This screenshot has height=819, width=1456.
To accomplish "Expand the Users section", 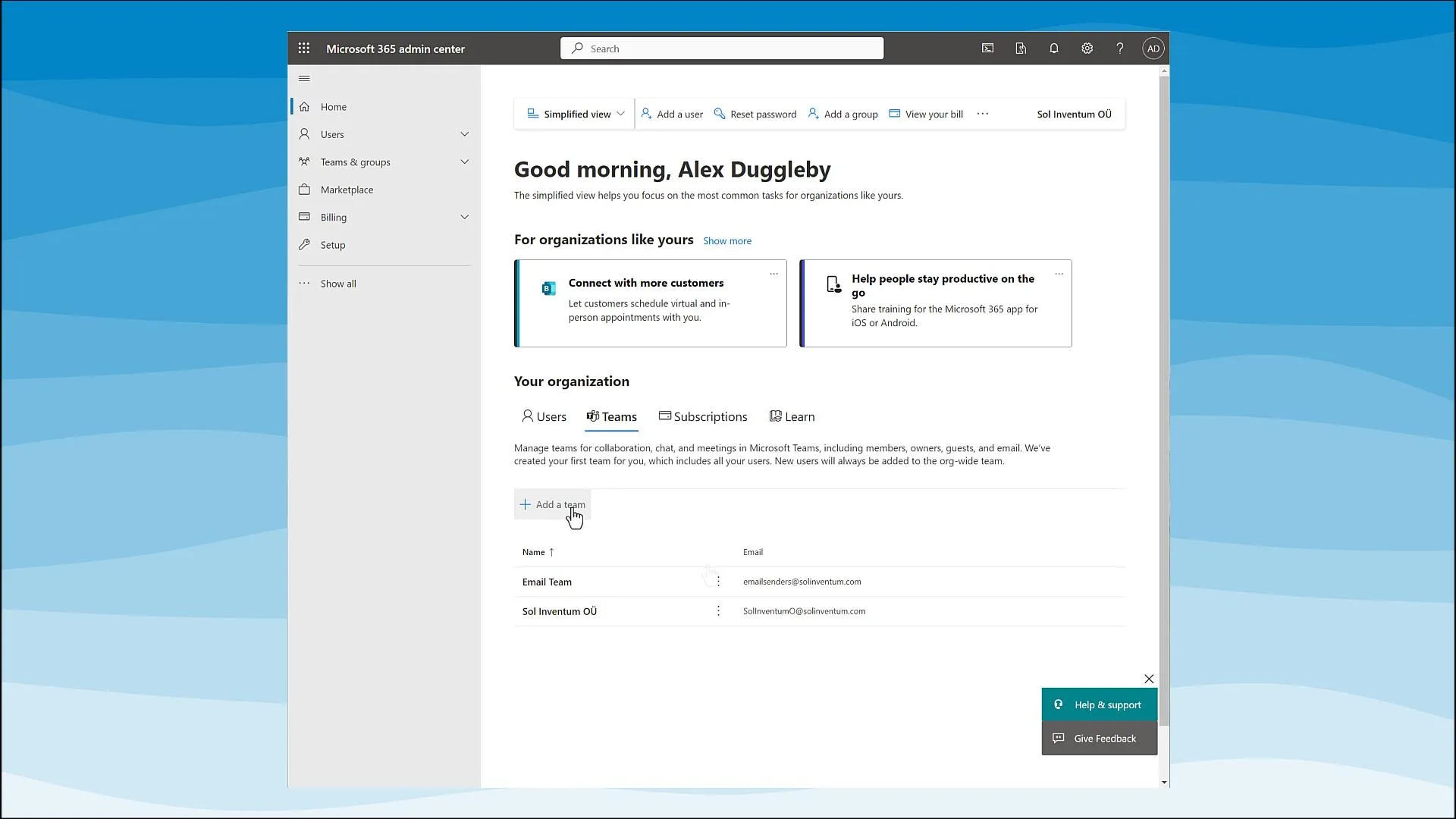I will pyautogui.click(x=464, y=133).
